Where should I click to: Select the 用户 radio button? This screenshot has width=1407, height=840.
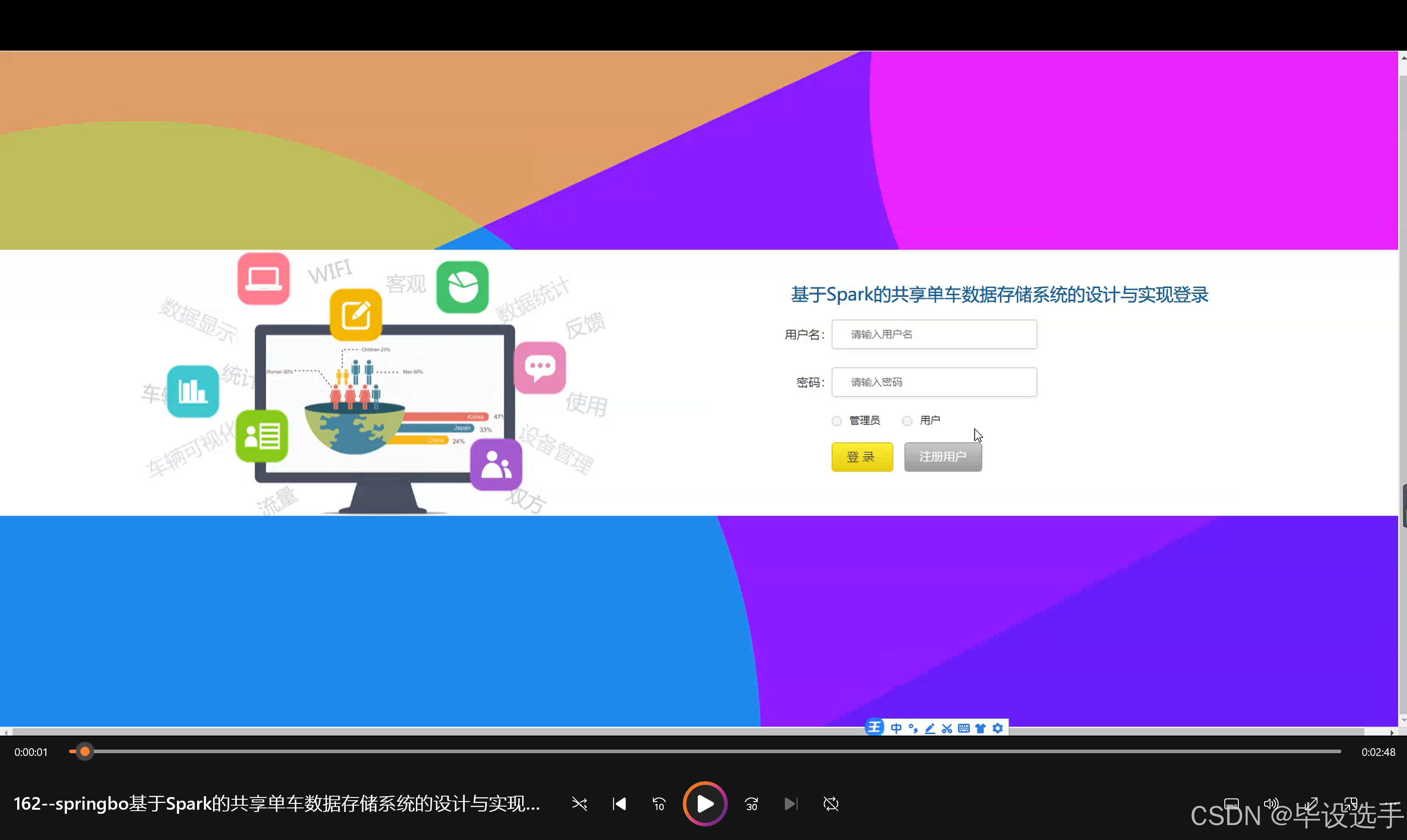click(907, 420)
